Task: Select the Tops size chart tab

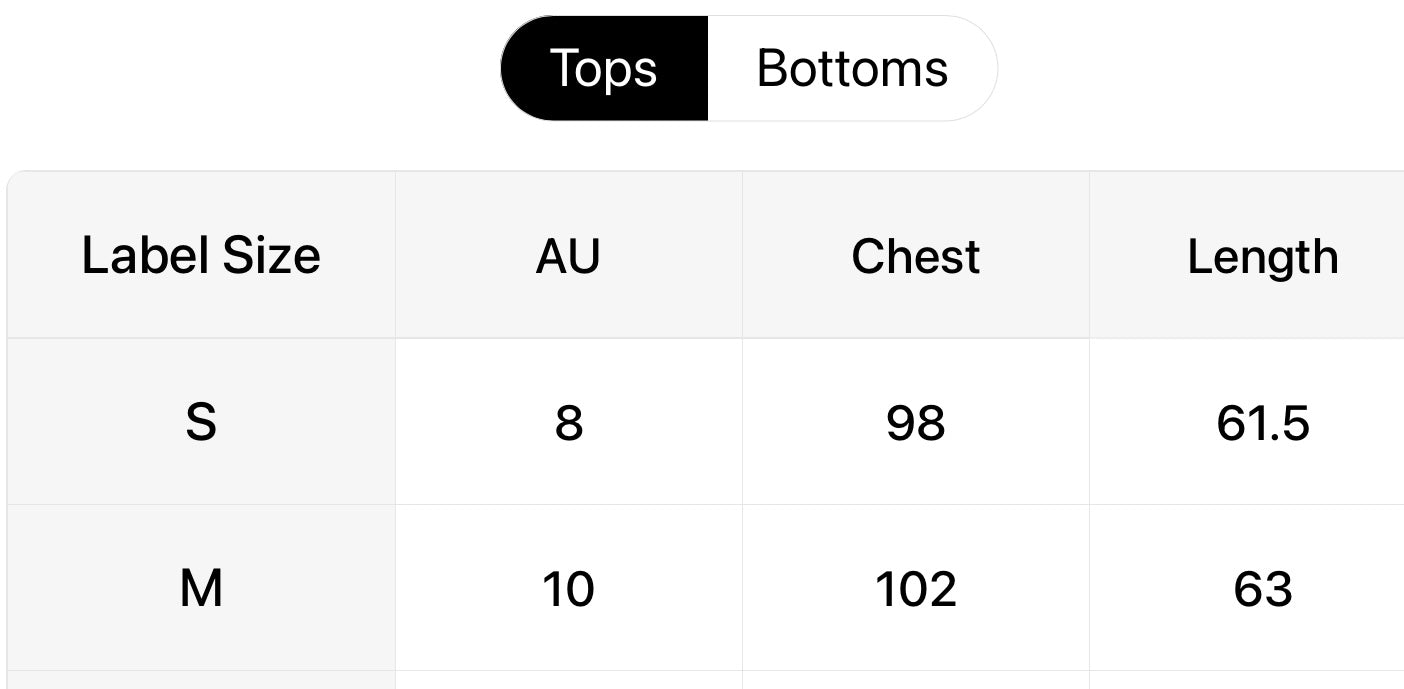Action: tap(604, 69)
